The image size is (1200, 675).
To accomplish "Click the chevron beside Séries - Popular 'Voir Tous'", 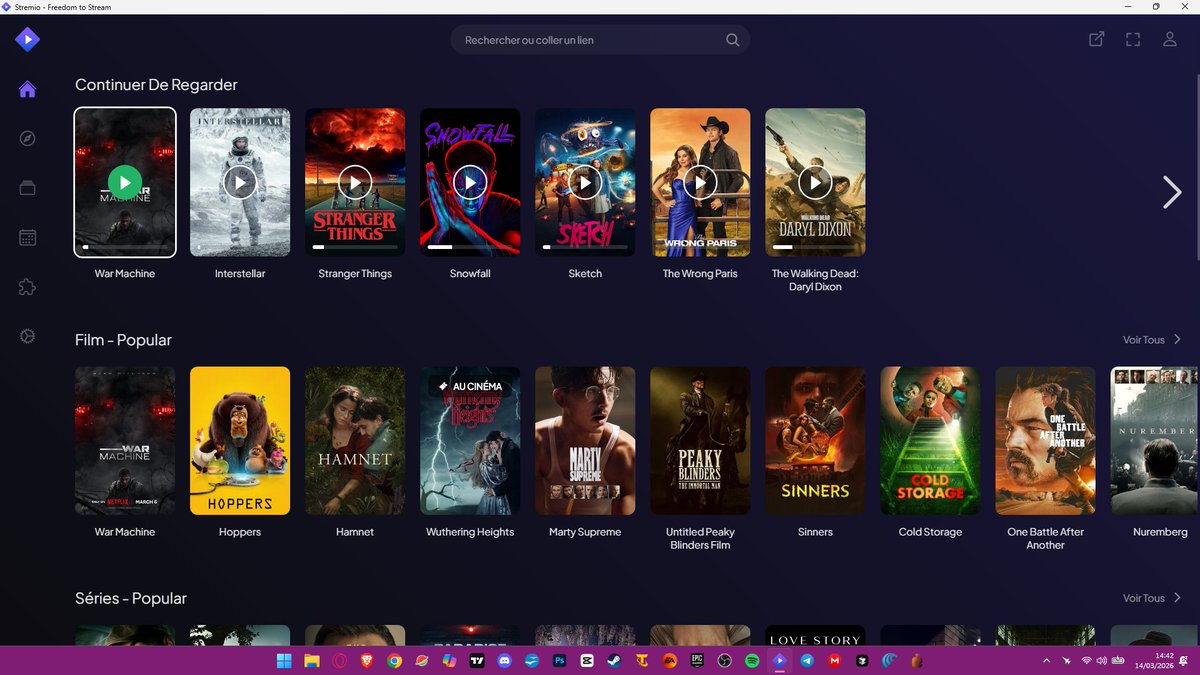I will (1177, 598).
